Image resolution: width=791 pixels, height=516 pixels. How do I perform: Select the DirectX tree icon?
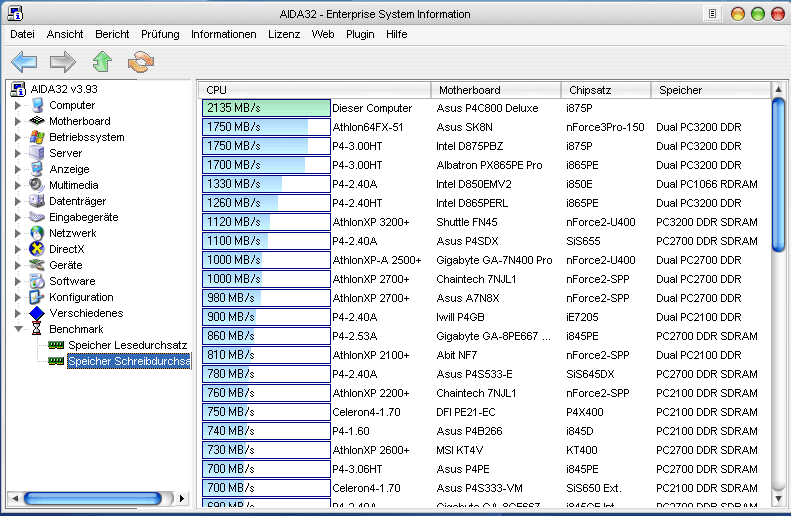(x=37, y=249)
